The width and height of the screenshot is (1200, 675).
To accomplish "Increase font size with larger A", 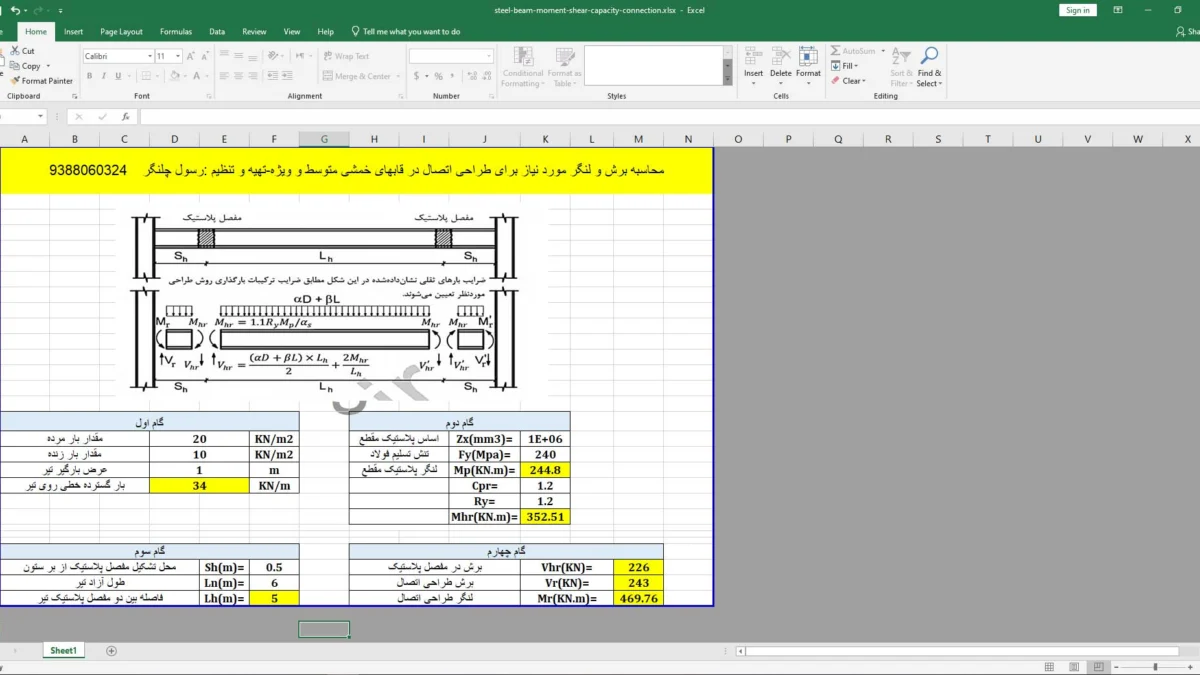I will 193,56.
